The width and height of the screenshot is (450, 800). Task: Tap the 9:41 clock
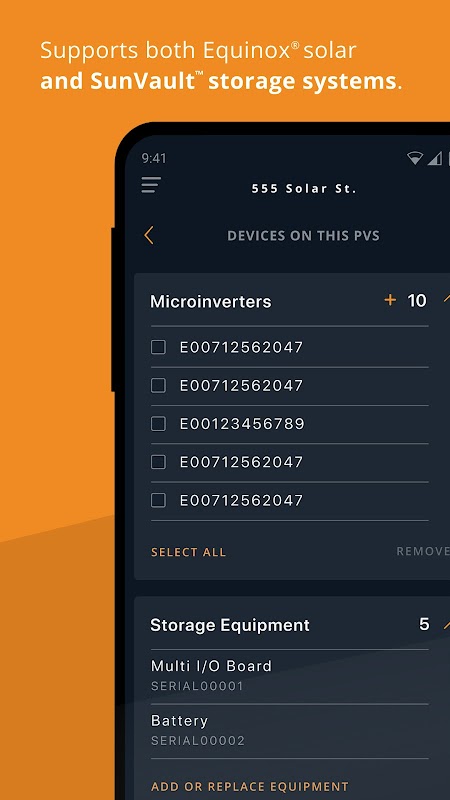click(x=154, y=159)
